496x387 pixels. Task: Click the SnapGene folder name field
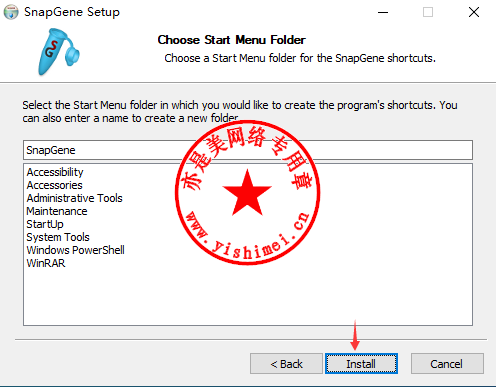[248, 150]
